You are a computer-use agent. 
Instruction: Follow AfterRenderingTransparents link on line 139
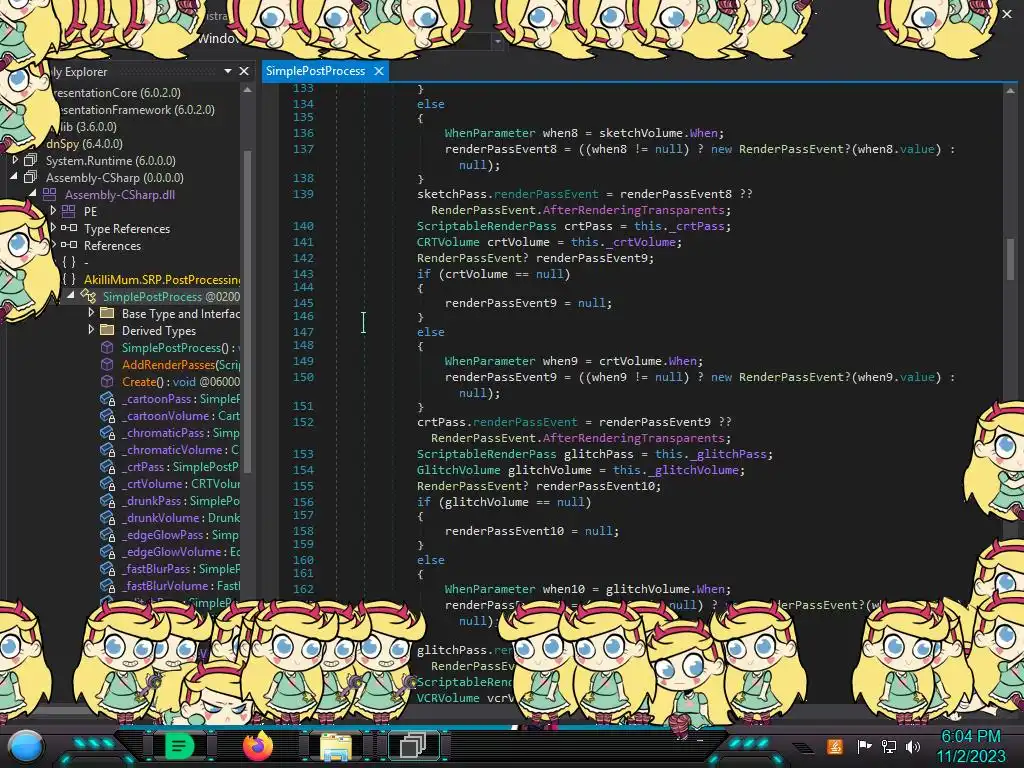(633, 210)
